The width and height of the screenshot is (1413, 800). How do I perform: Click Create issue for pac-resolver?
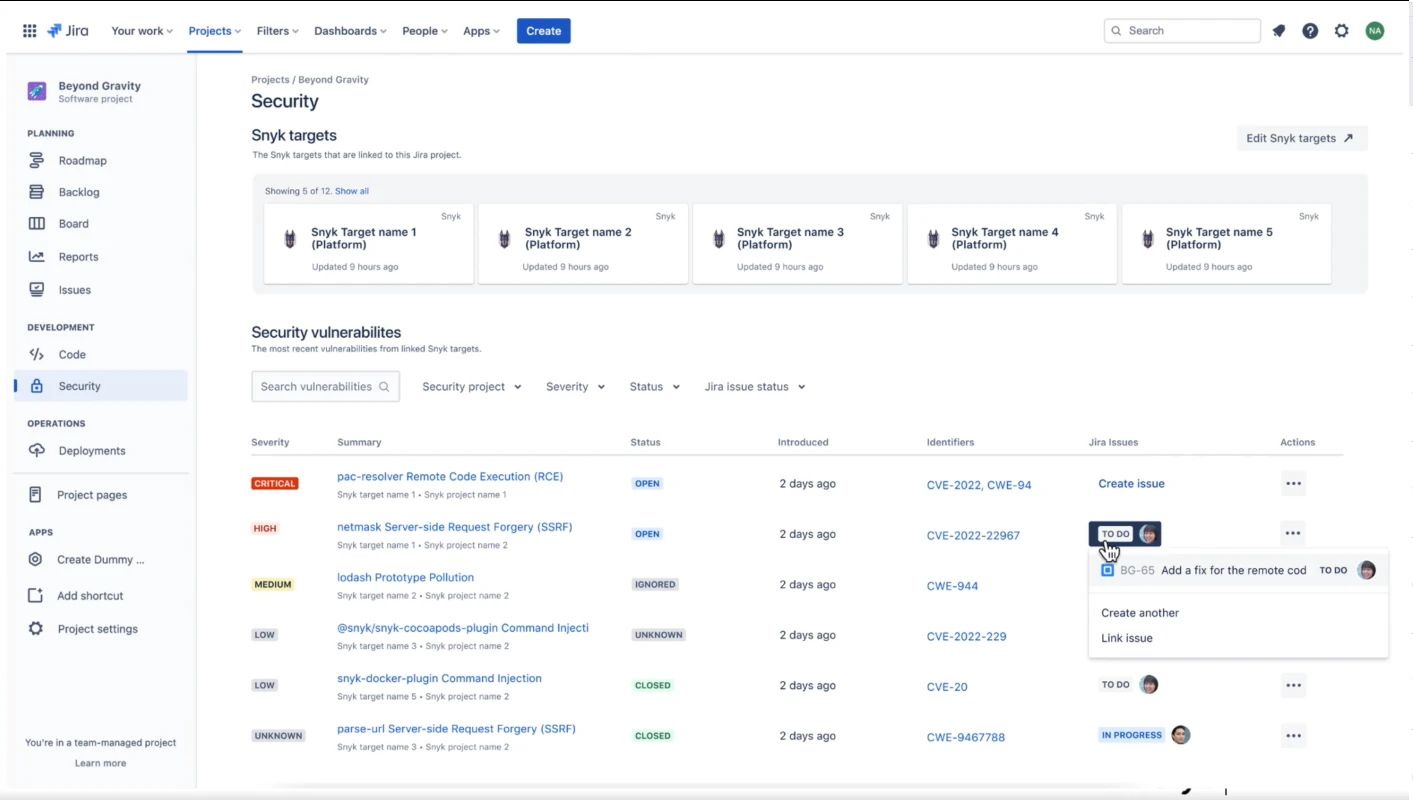(x=1131, y=484)
